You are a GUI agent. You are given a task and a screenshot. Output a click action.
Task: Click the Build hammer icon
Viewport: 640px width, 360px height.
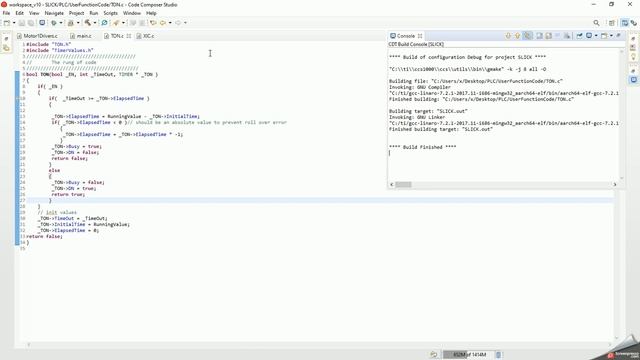point(87,23)
